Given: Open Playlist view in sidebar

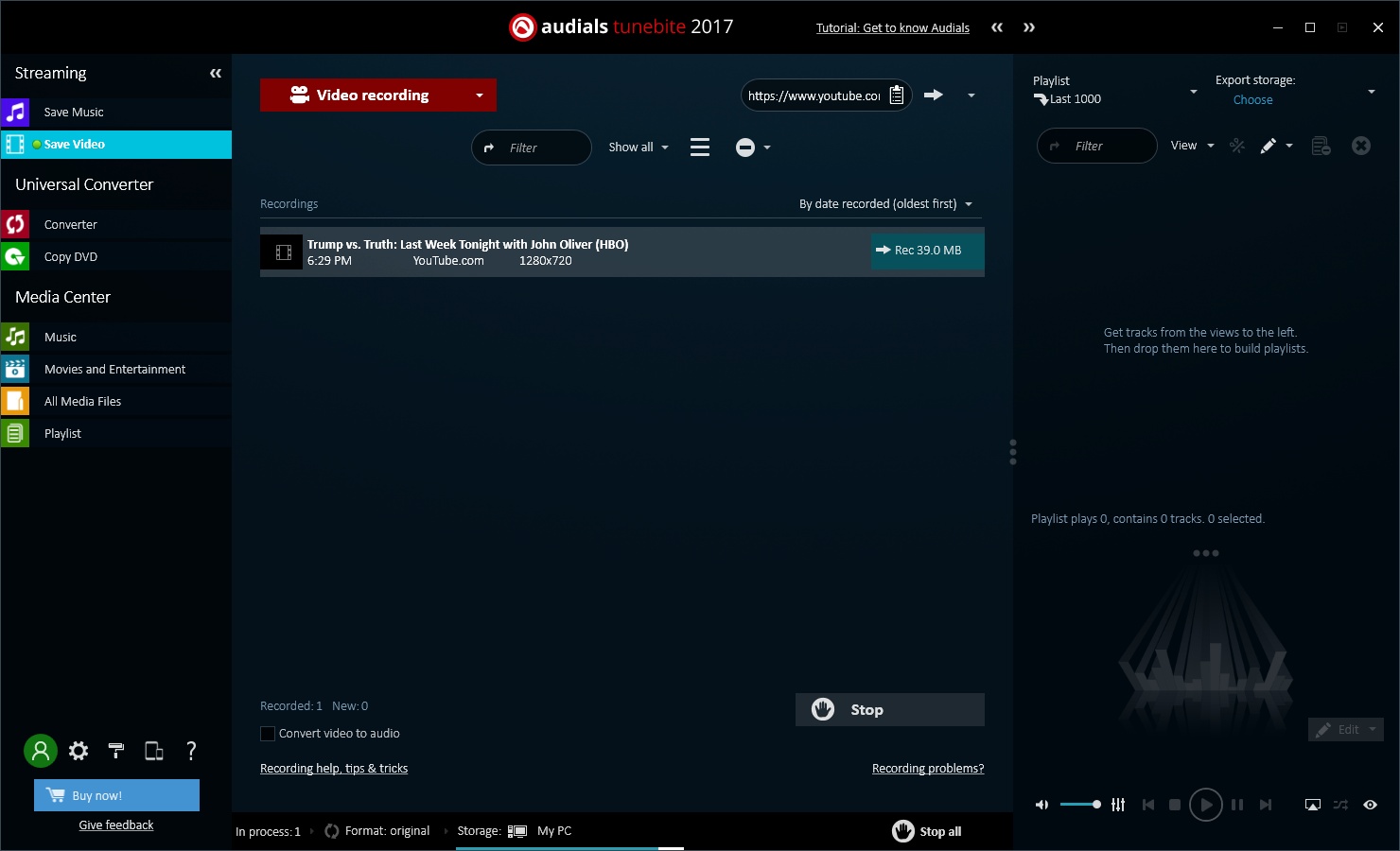Looking at the screenshot, I should click(115, 433).
